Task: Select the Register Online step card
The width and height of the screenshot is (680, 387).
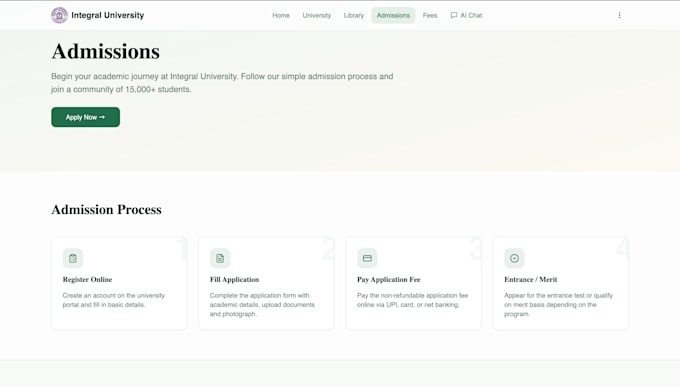Action: [119, 283]
